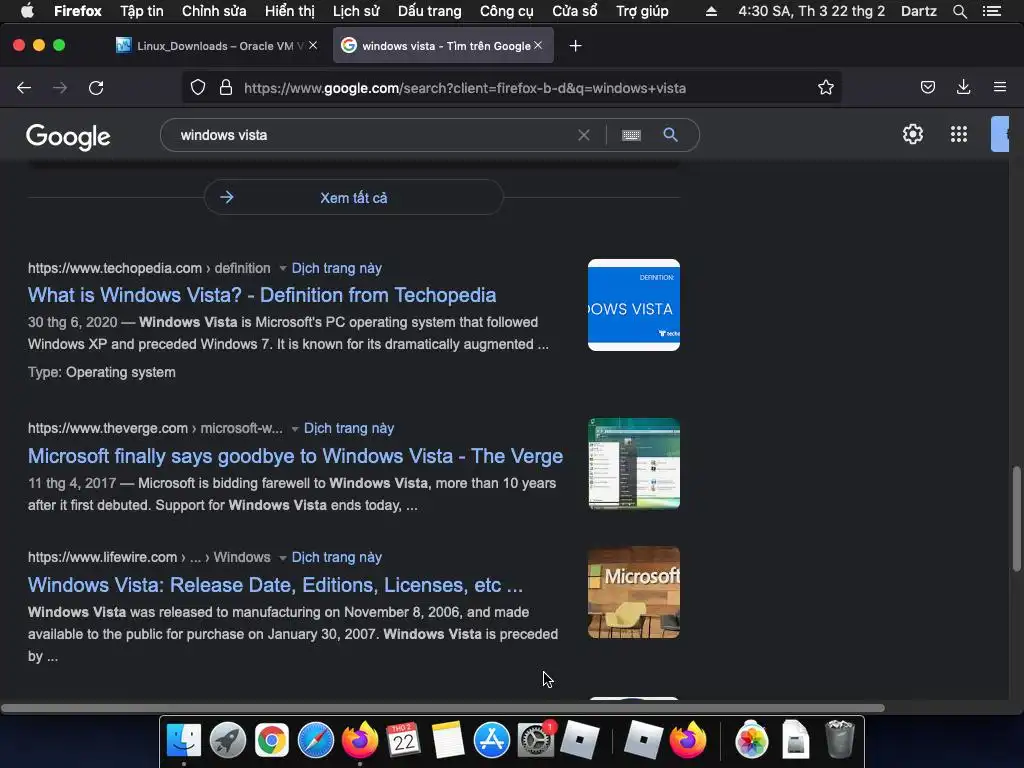This screenshot has height=768, width=1024.
Task: Open Google settings gear
Action: pos(913,134)
